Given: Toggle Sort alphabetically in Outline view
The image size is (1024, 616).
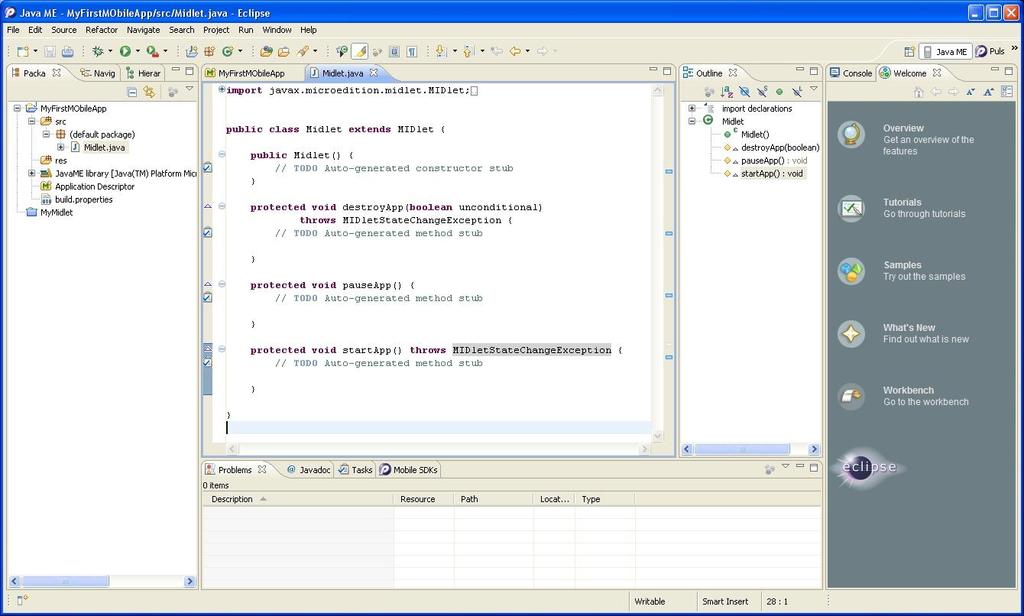Looking at the screenshot, I should point(727,92).
